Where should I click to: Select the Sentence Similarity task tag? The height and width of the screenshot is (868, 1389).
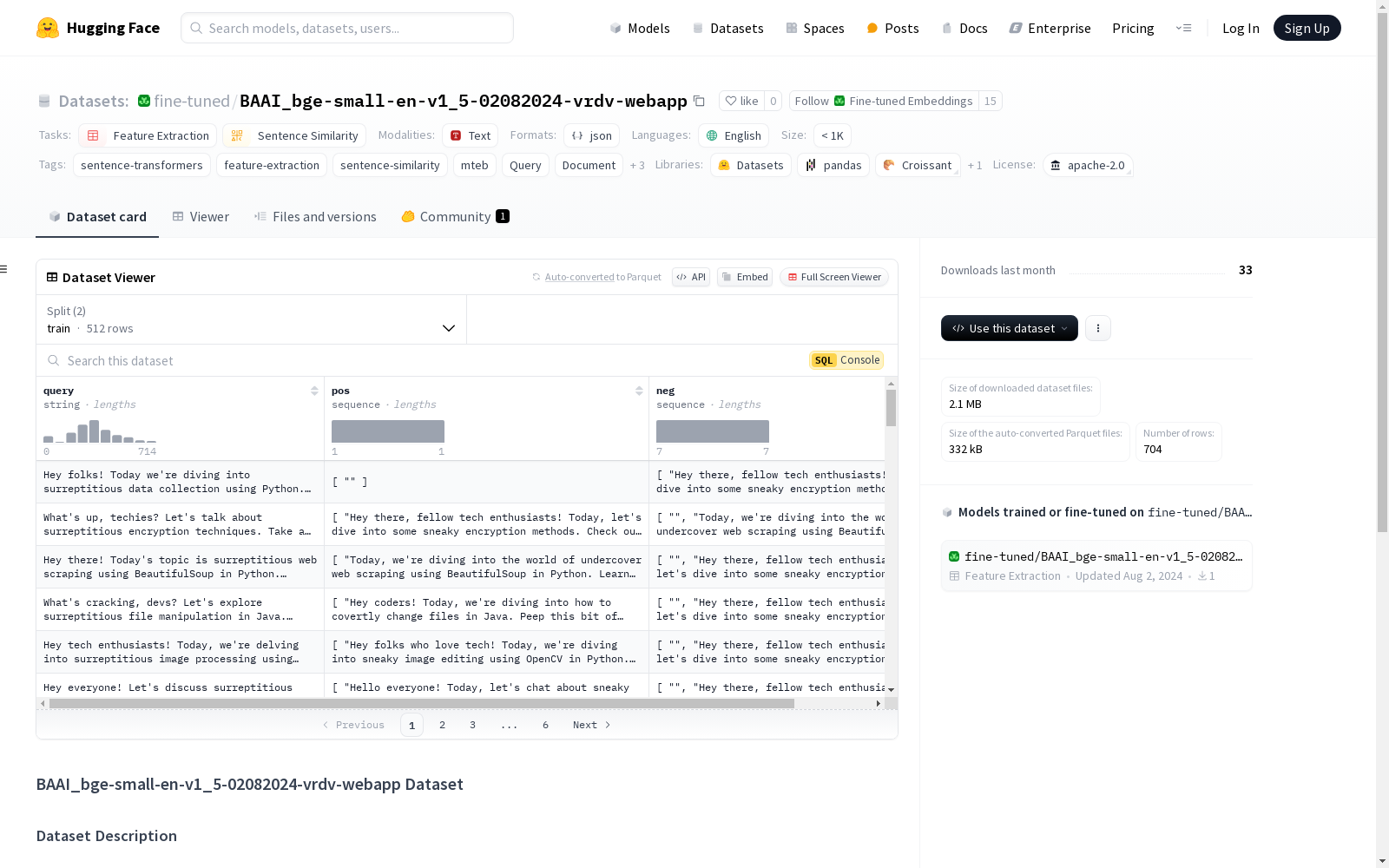coord(294,135)
